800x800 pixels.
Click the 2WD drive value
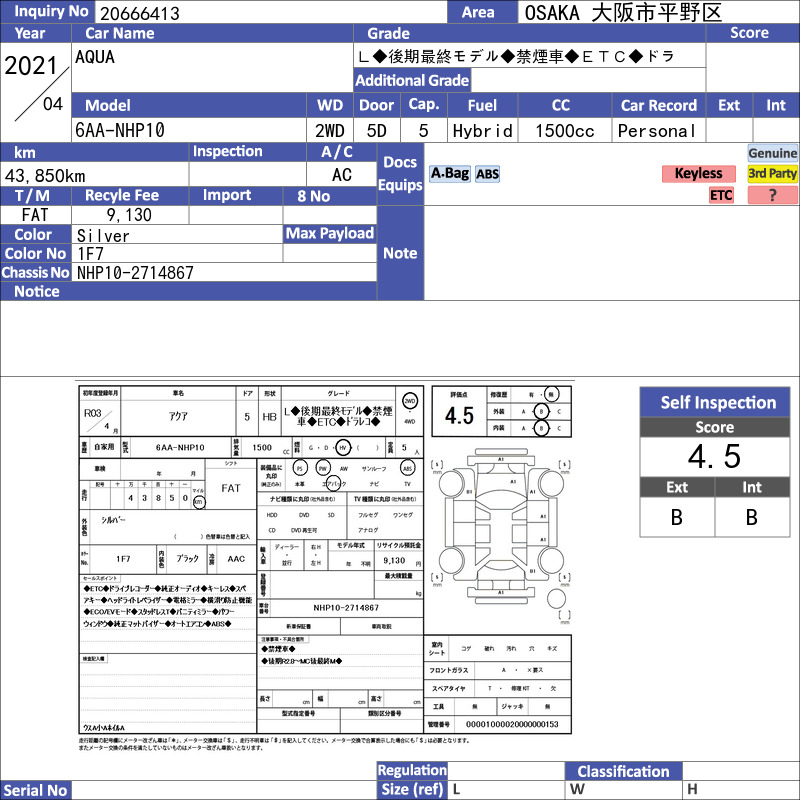tap(330, 131)
